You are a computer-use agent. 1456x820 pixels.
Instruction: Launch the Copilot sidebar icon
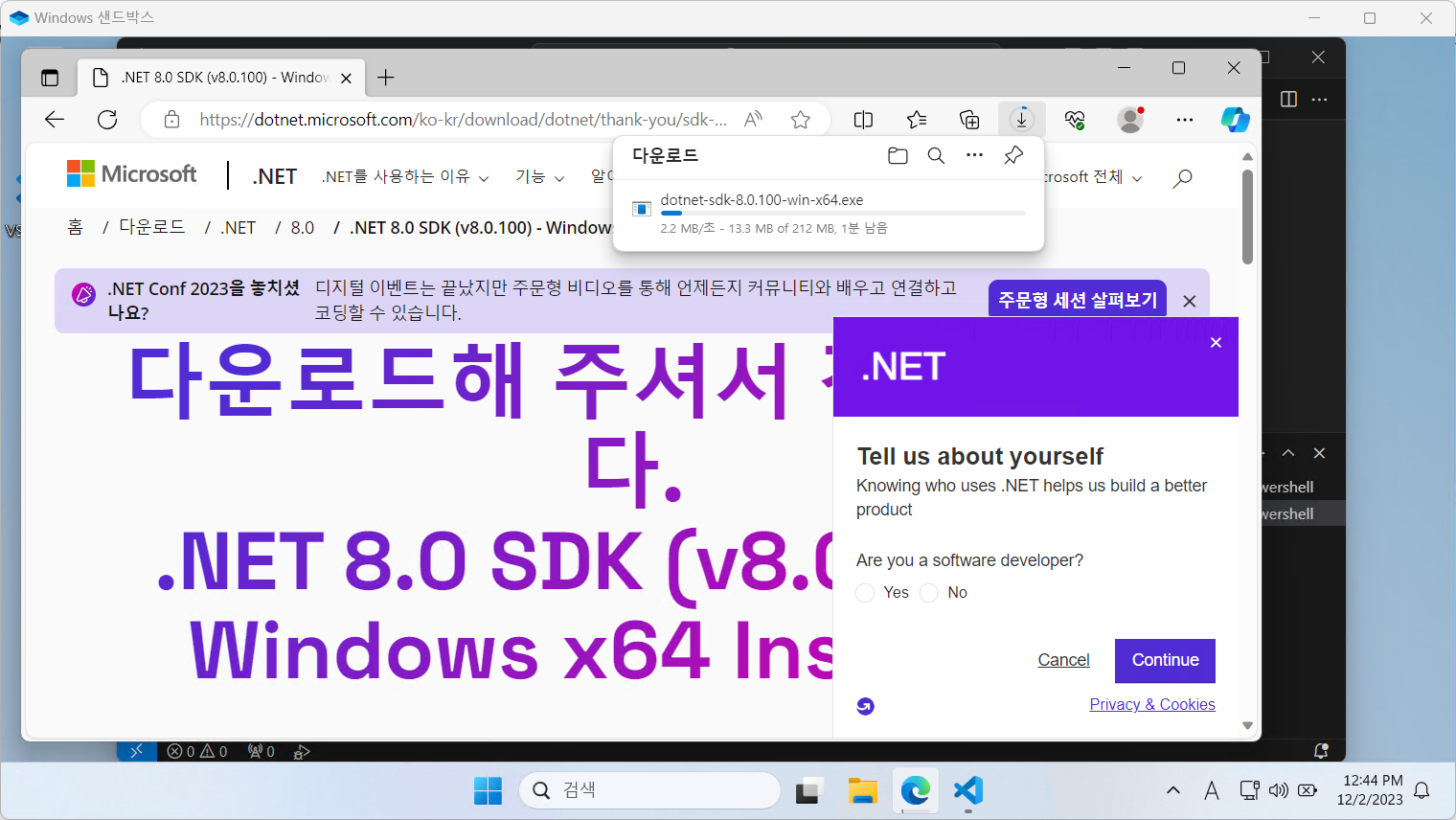click(x=1235, y=120)
